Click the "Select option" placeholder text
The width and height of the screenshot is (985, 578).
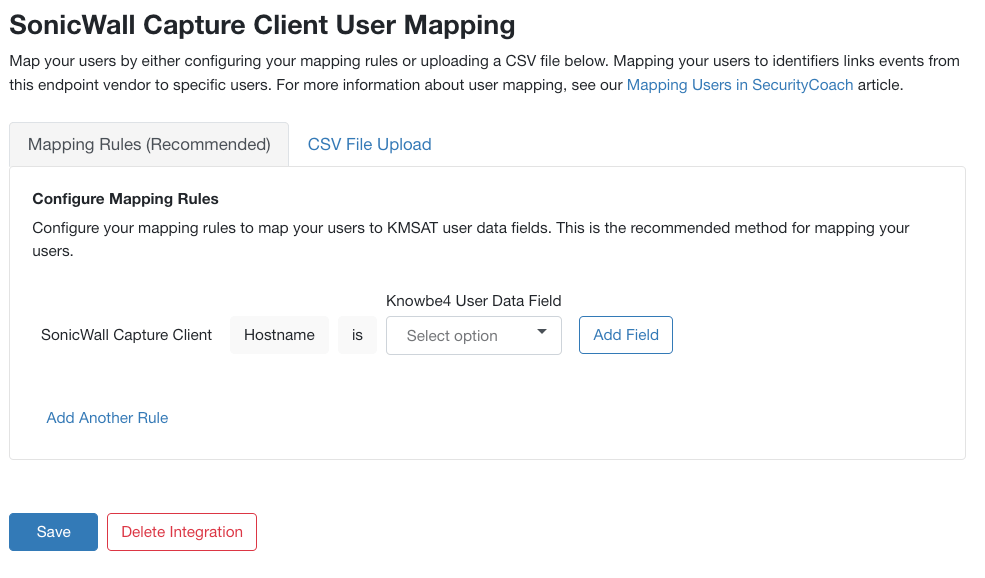tap(452, 336)
